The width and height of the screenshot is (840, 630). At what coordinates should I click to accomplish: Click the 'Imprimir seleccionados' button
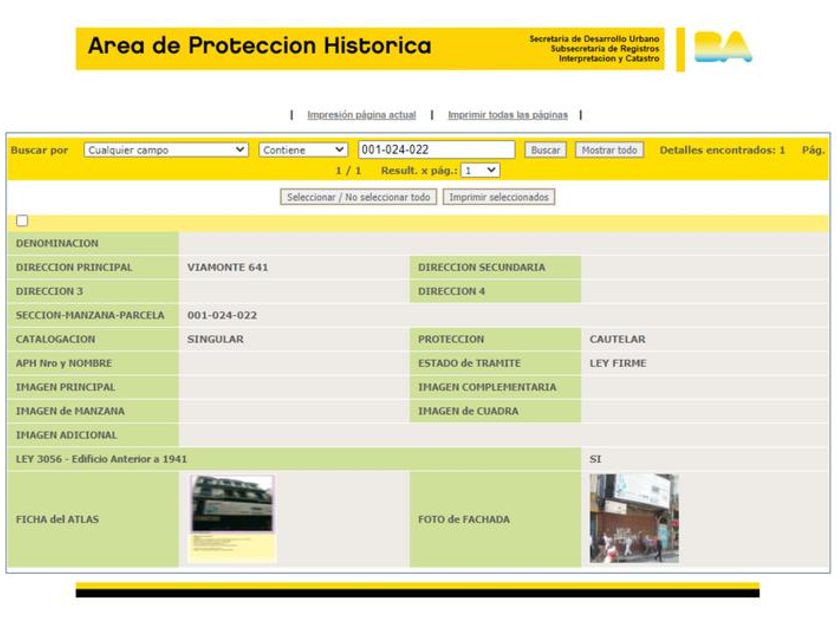point(499,197)
